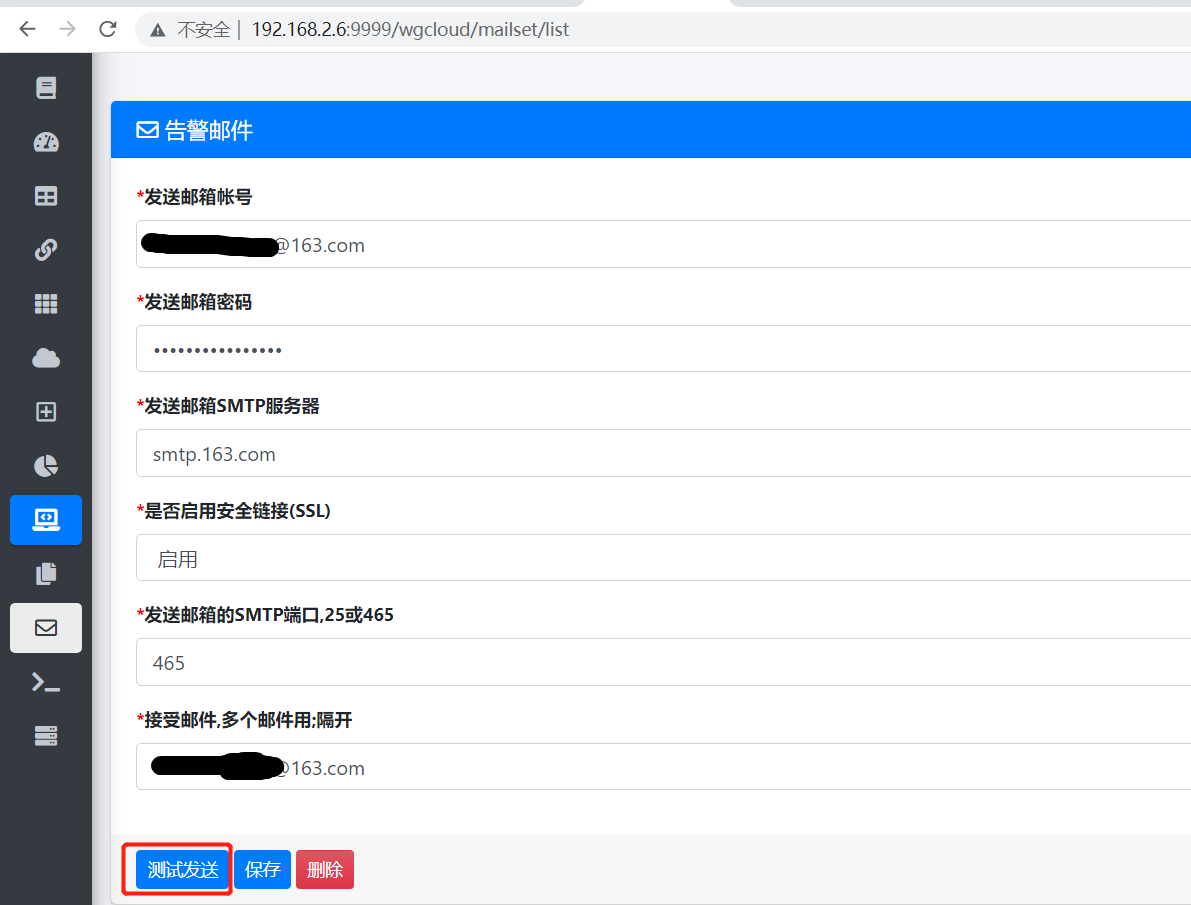
Task: Click the copy pages icon in sidebar
Action: tap(46, 573)
